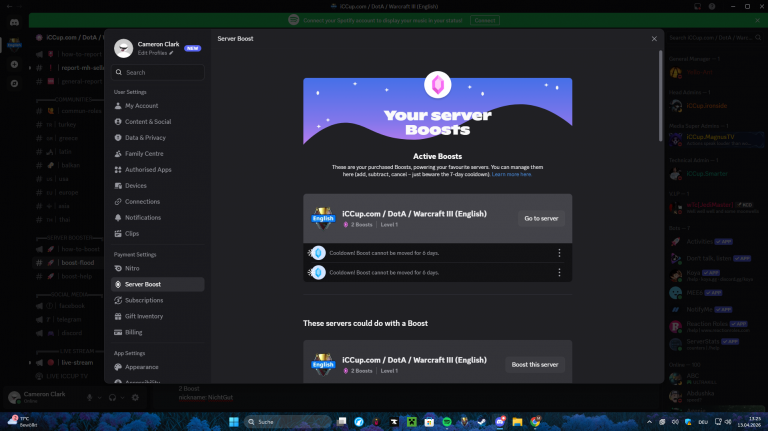The width and height of the screenshot is (768, 431).
Task: Click the pink boost gem on the banner
Action: [x=437, y=85]
